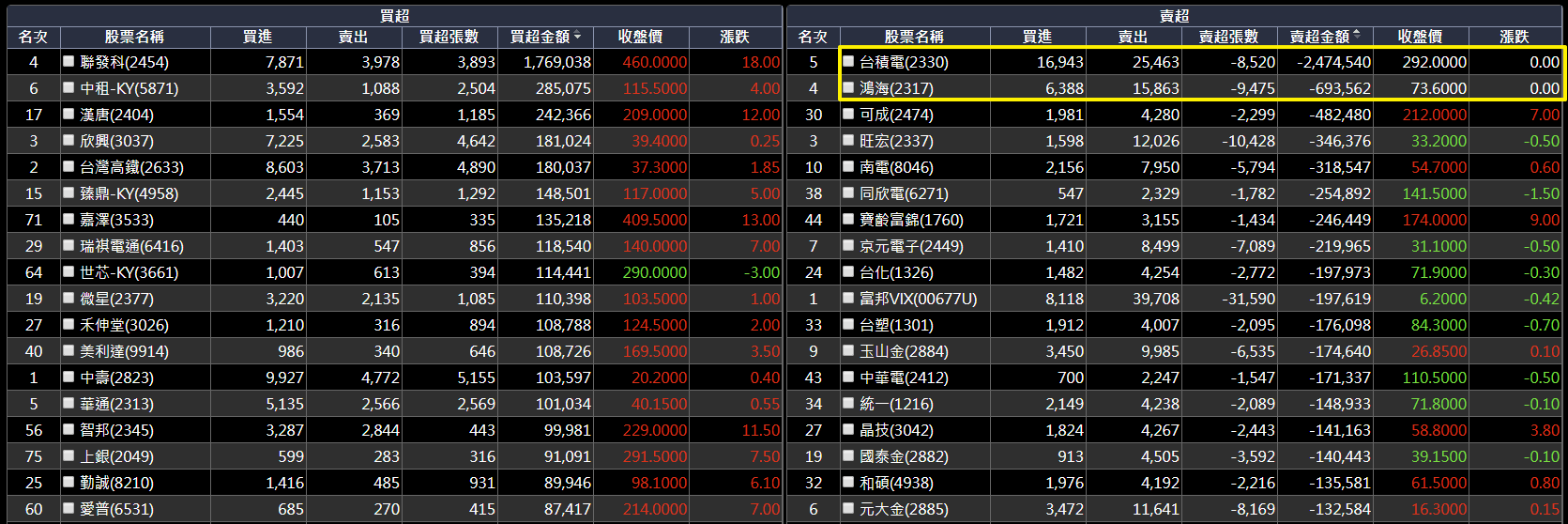
Task: Click 買進 header in the 賣超 table
Action: [x=1038, y=37]
